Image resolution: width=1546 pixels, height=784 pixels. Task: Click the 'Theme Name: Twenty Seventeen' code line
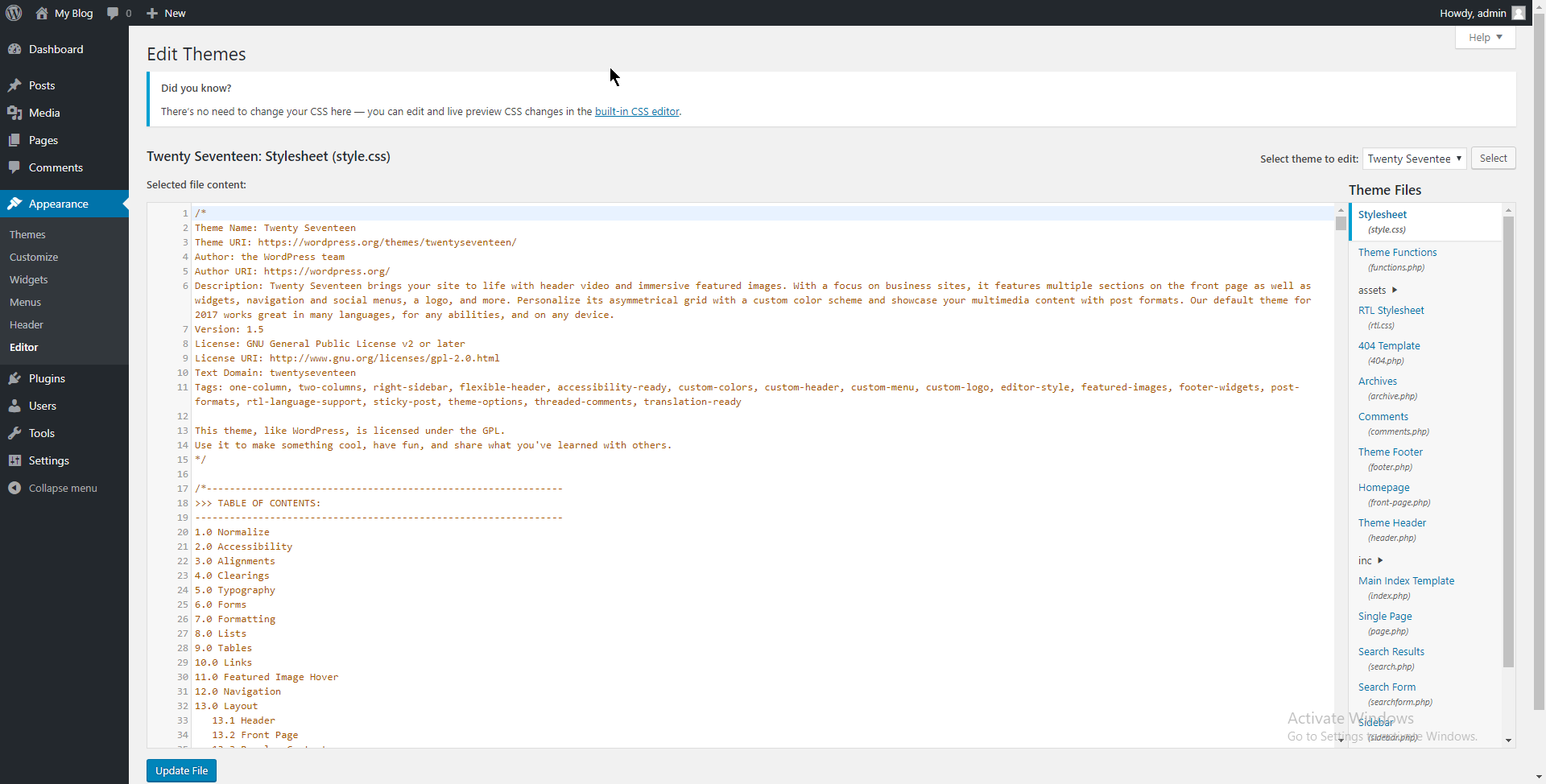pyautogui.click(x=275, y=228)
